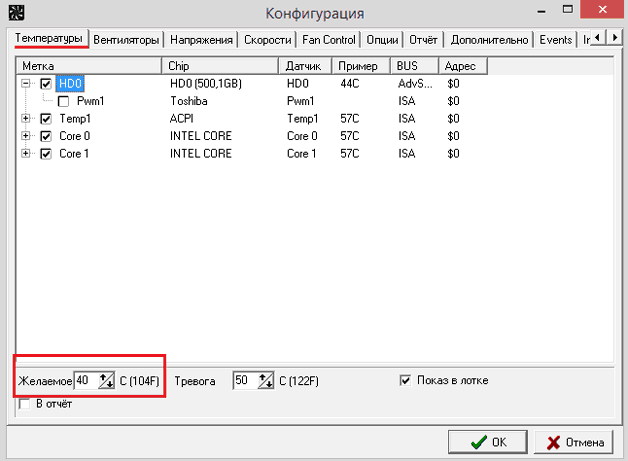Collapse the HD0 tree node
Viewport: 628px width, 461px height.
pyautogui.click(x=26, y=83)
